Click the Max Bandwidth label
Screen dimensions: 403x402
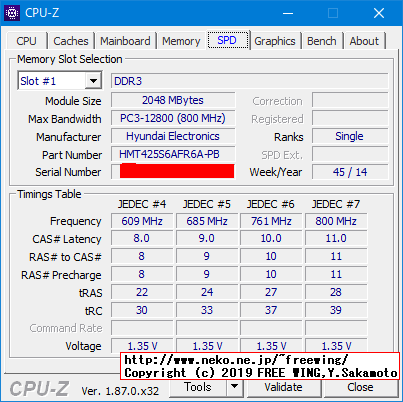point(65,119)
